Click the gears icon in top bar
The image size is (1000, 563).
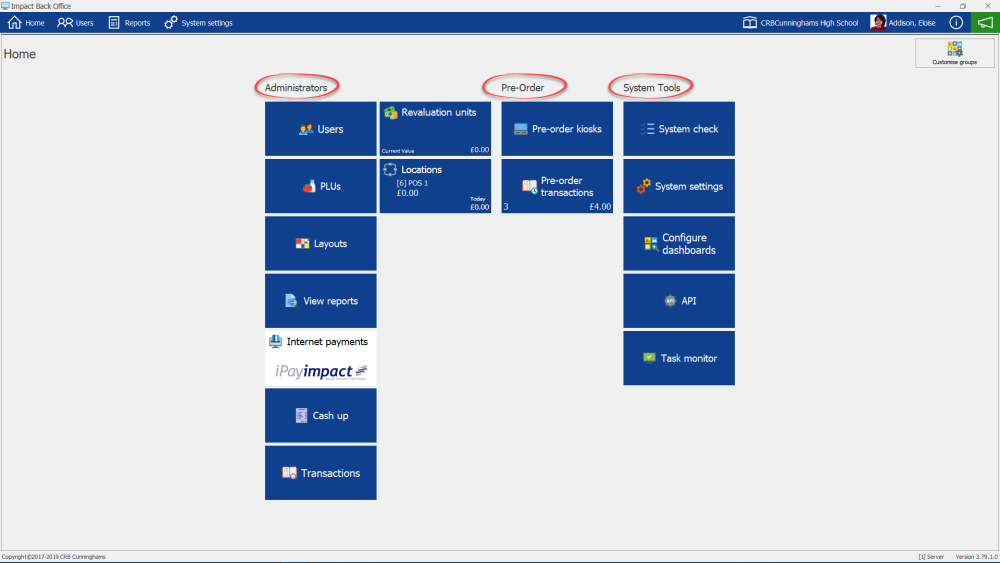(x=171, y=23)
